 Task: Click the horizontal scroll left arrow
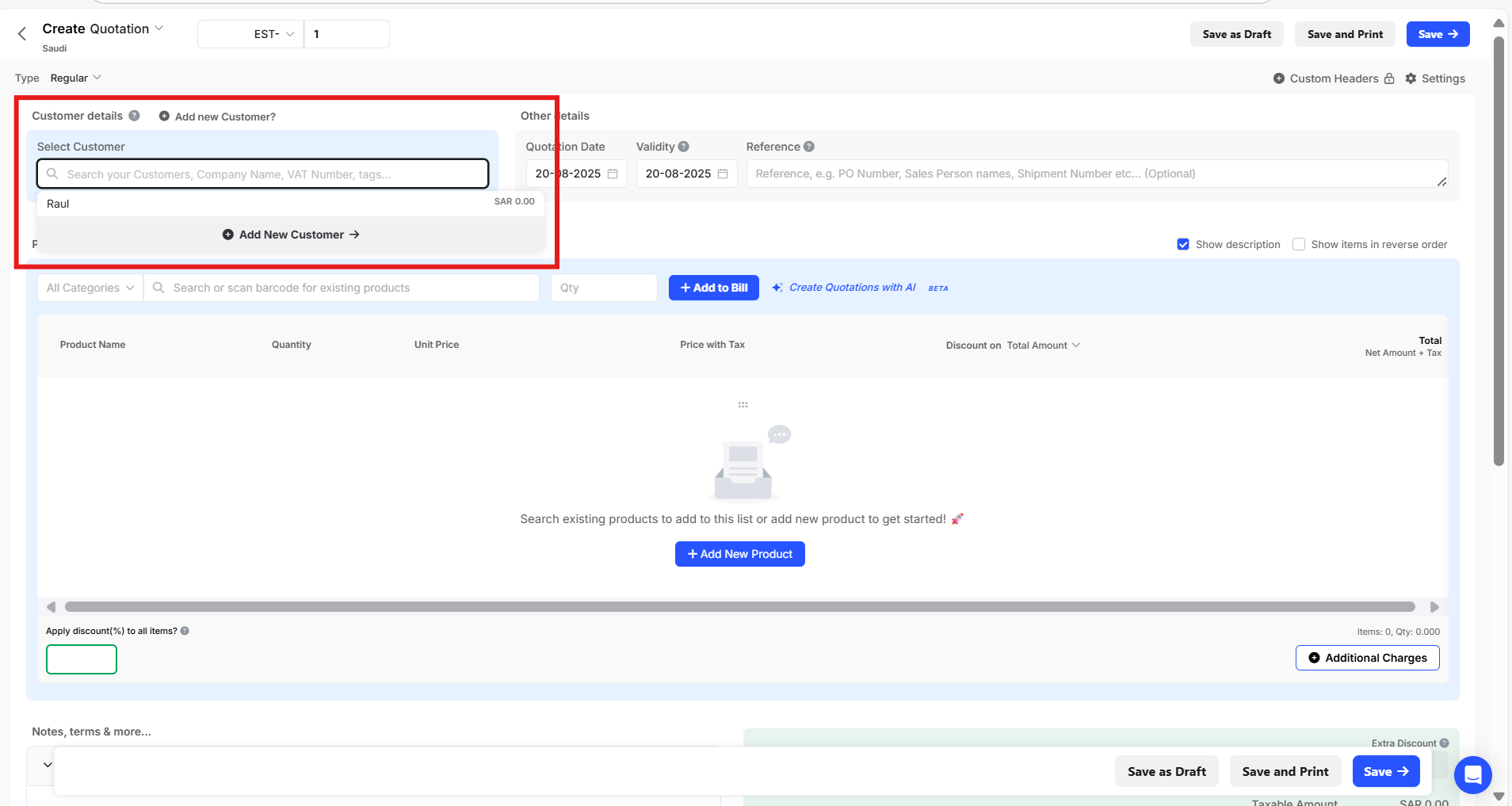tap(51, 607)
